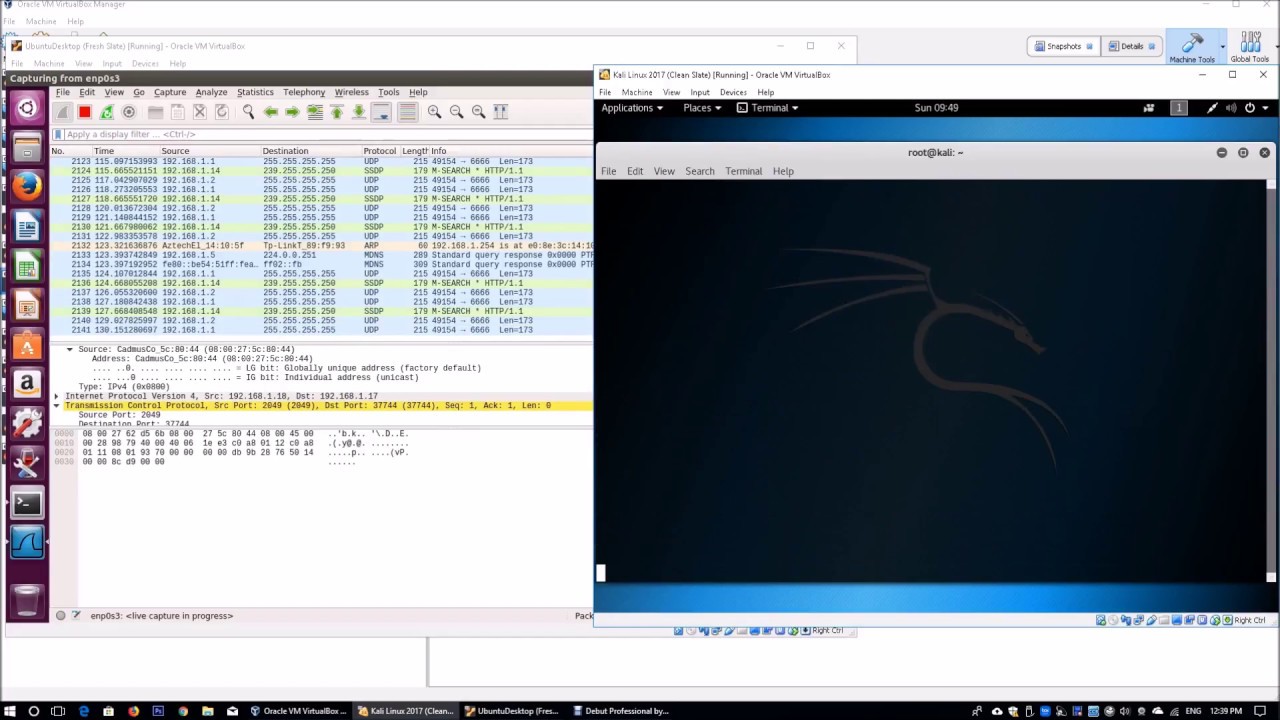The image size is (1280, 720).
Task: Open Ubuntu Software from launcher
Action: (x=27, y=345)
